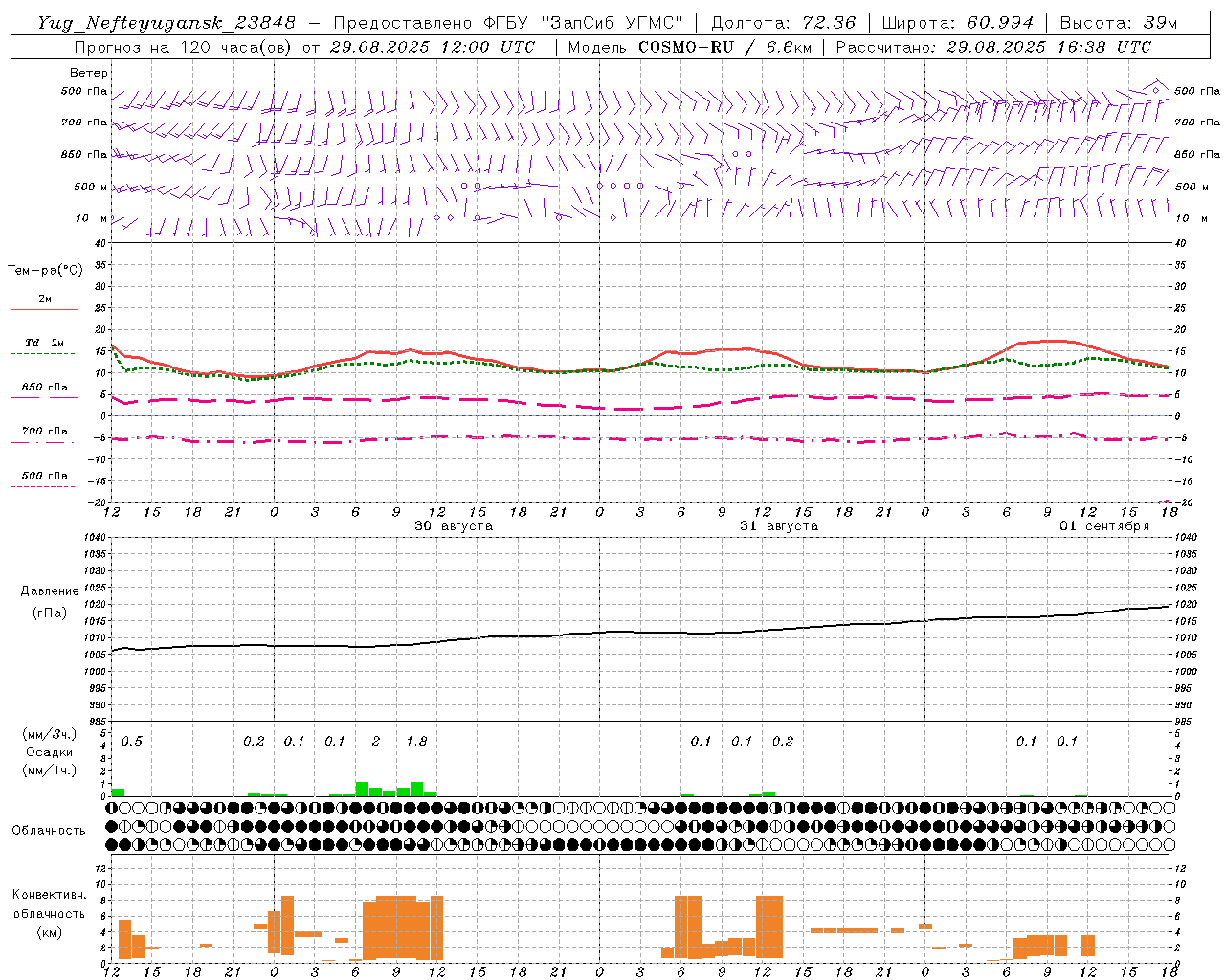The width and height of the screenshot is (1225, 980).
Task: Click the station title Yug_Nefteyugansk_23848
Action: click(x=167, y=23)
